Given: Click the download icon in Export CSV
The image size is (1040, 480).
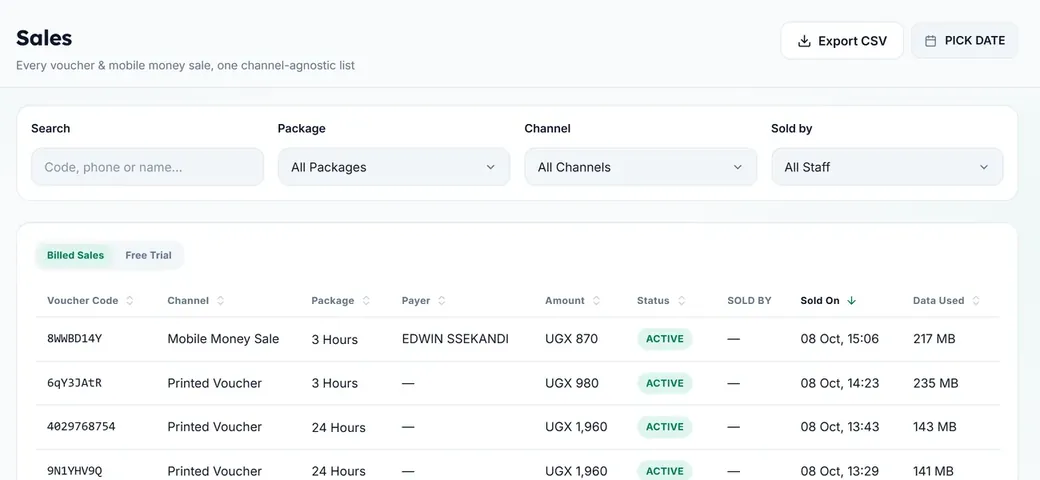Looking at the screenshot, I should [804, 41].
